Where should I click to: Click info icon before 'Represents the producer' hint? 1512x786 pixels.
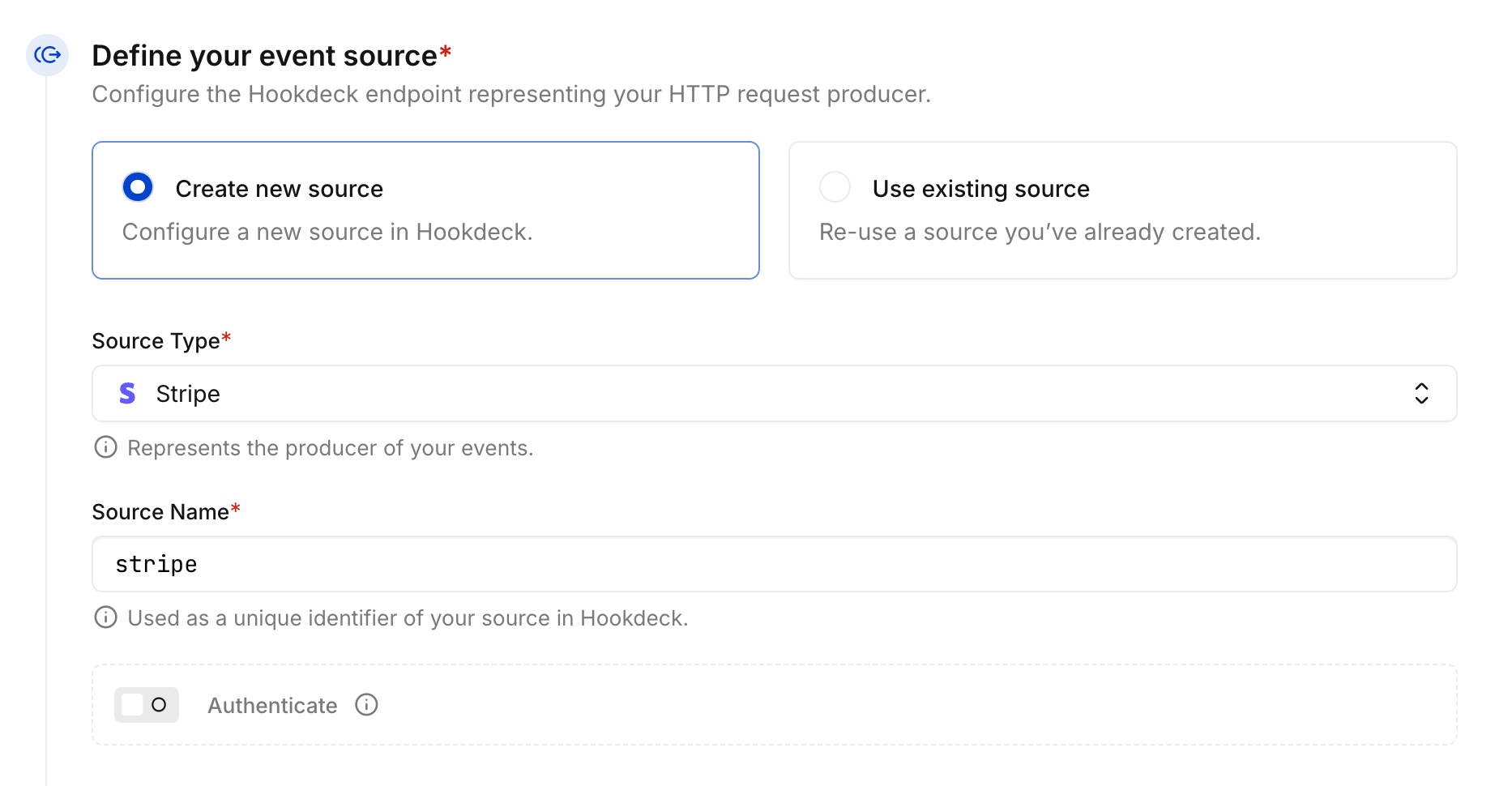click(x=105, y=447)
